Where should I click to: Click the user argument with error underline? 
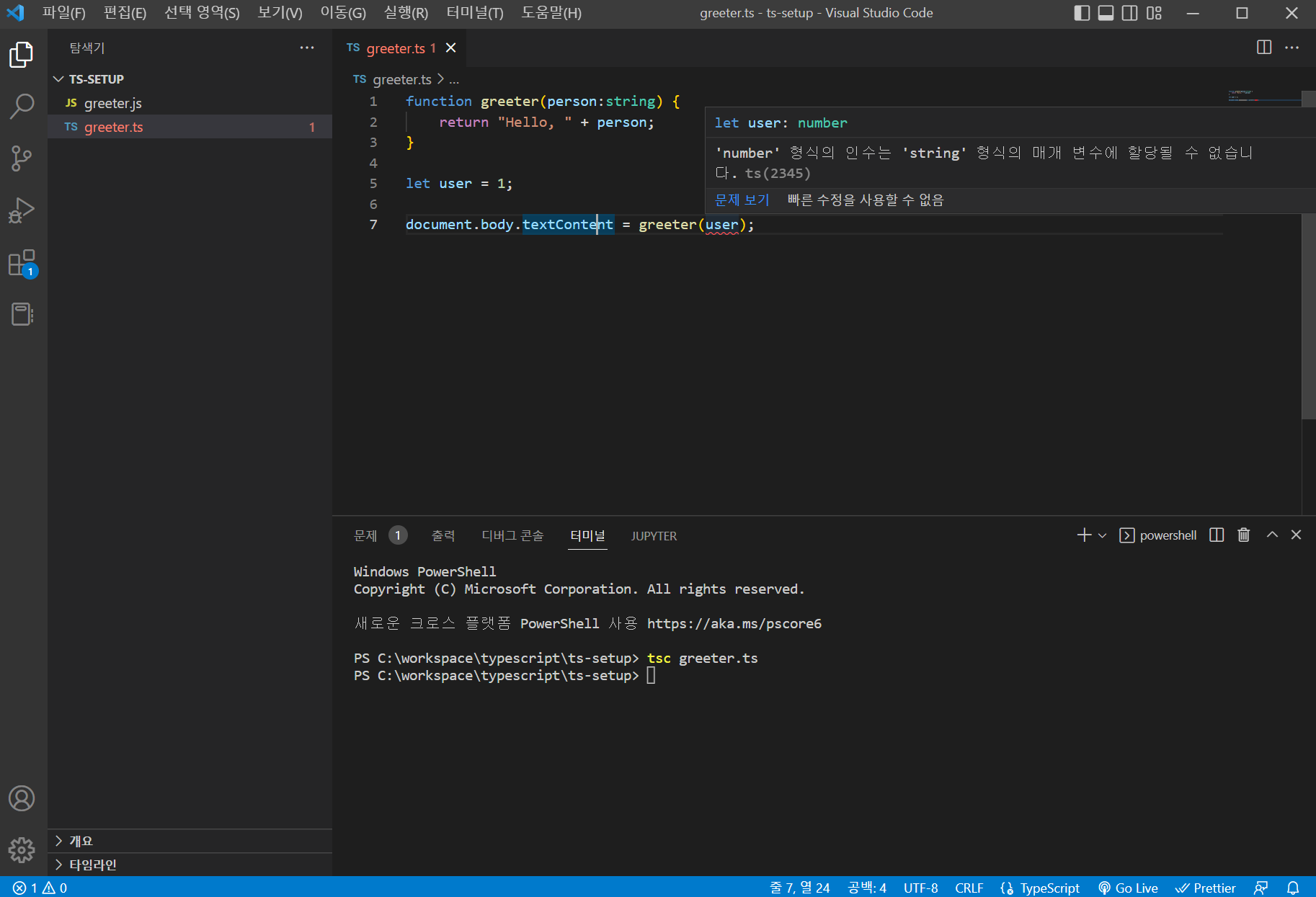click(x=721, y=225)
